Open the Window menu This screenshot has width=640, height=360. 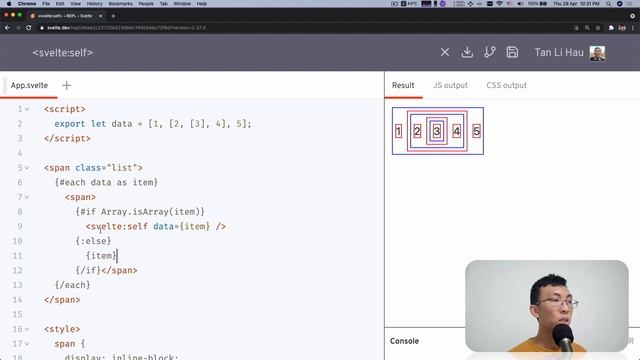pos(182,4)
